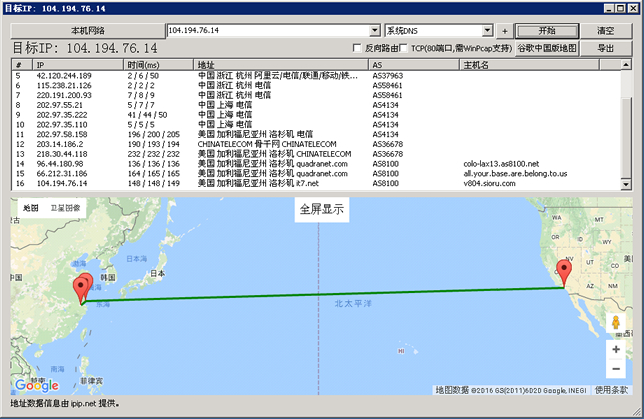644x419 pixels.
Task: Click the 清空 button
Action: point(606,31)
